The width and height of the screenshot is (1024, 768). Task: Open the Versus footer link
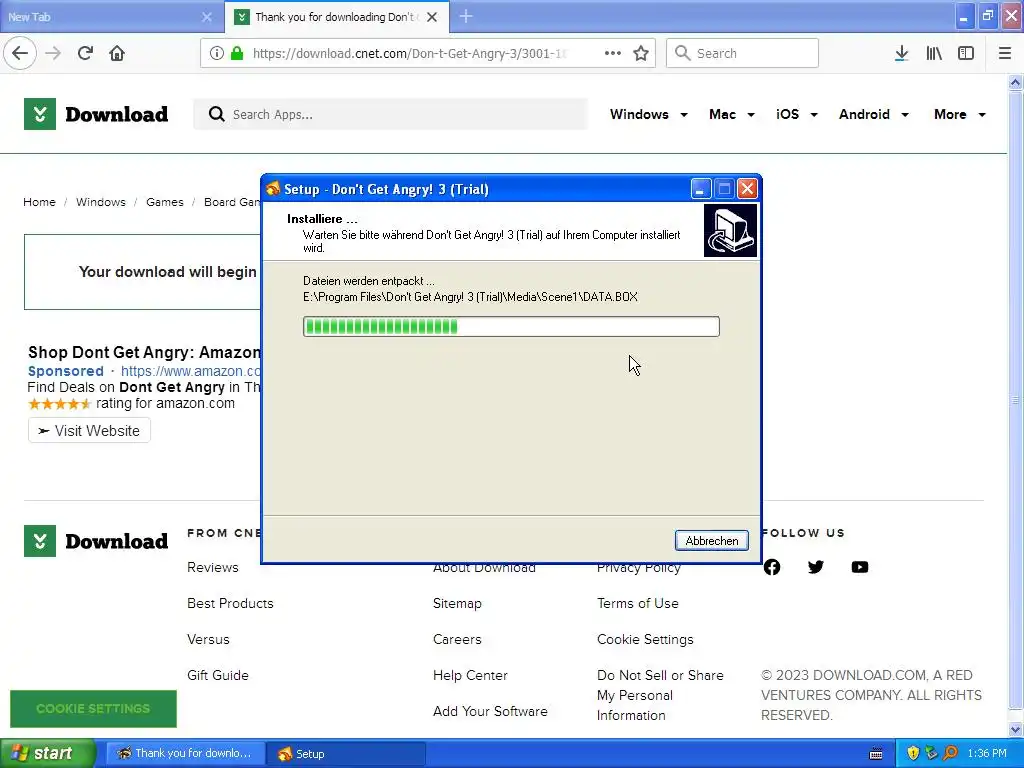coord(208,639)
